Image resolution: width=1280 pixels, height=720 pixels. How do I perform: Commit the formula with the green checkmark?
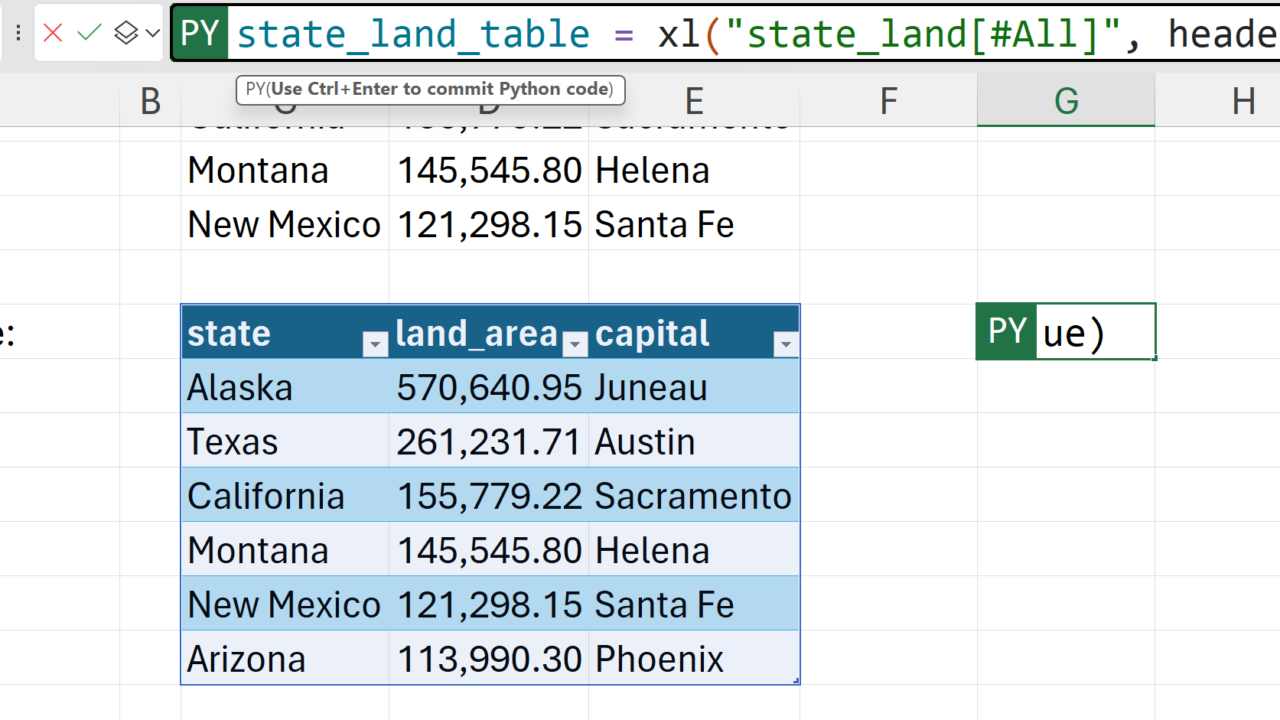click(90, 33)
